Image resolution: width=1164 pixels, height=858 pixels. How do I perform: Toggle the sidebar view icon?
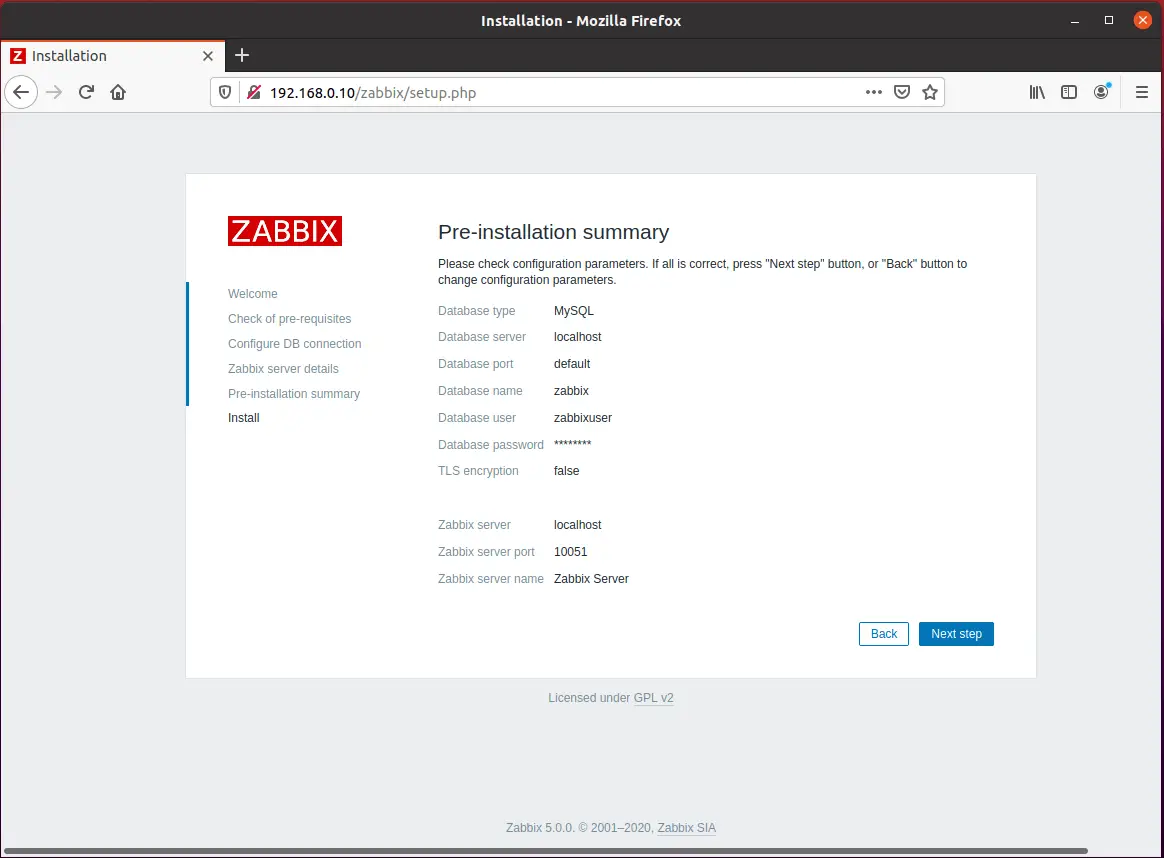[1069, 92]
